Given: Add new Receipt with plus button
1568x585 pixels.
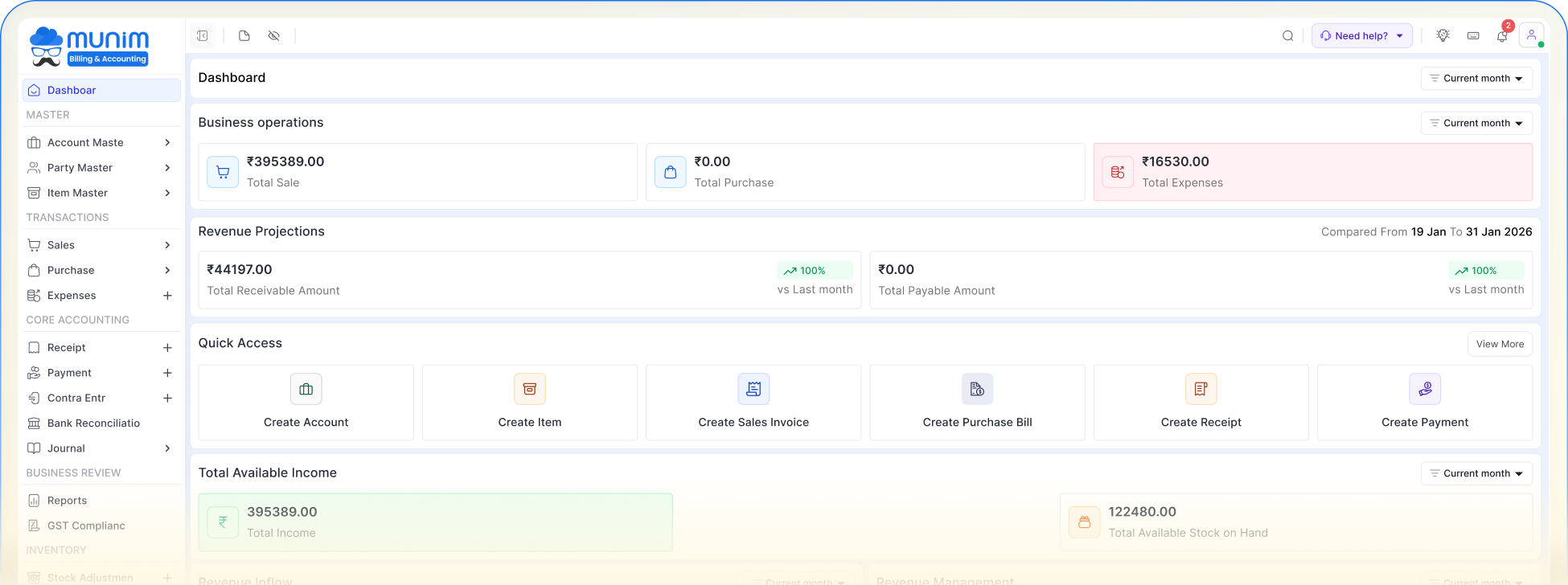Looking at the screenshot, I should pos(167,349).
